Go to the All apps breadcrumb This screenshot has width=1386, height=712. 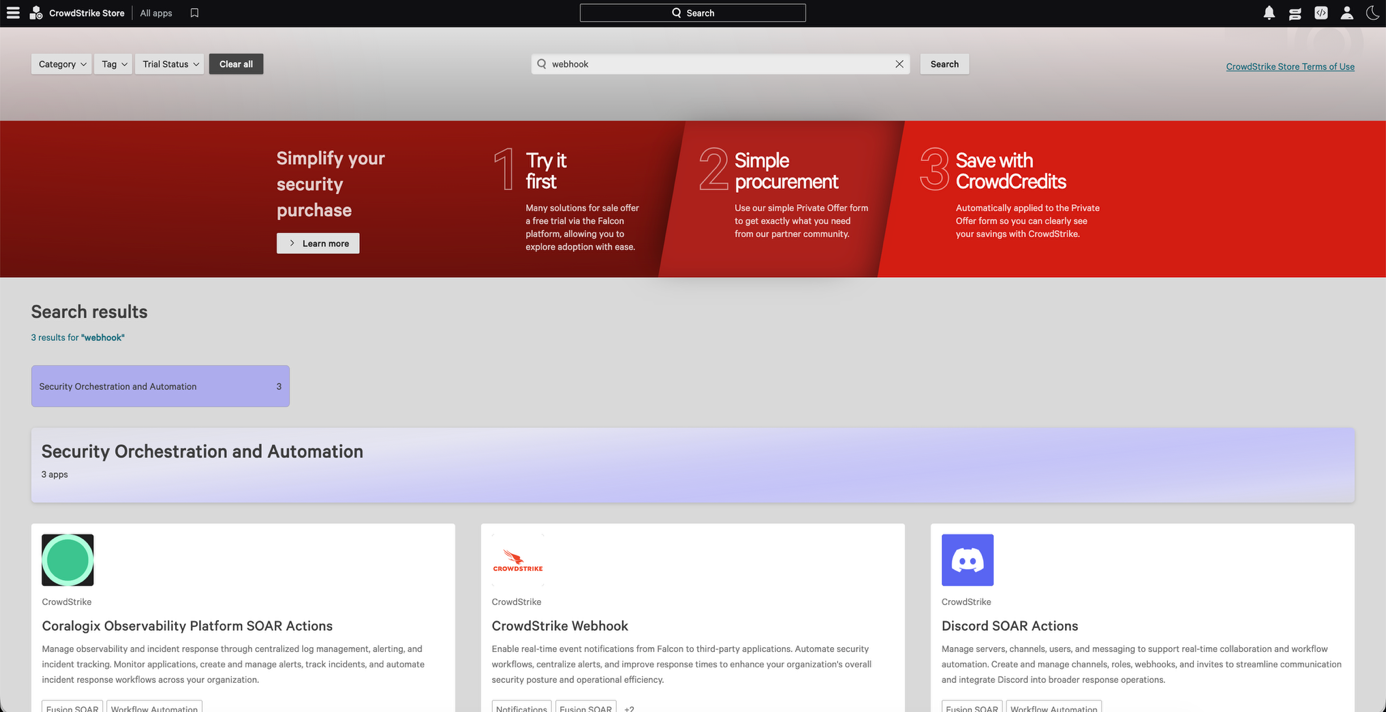(x=156, y=13)
